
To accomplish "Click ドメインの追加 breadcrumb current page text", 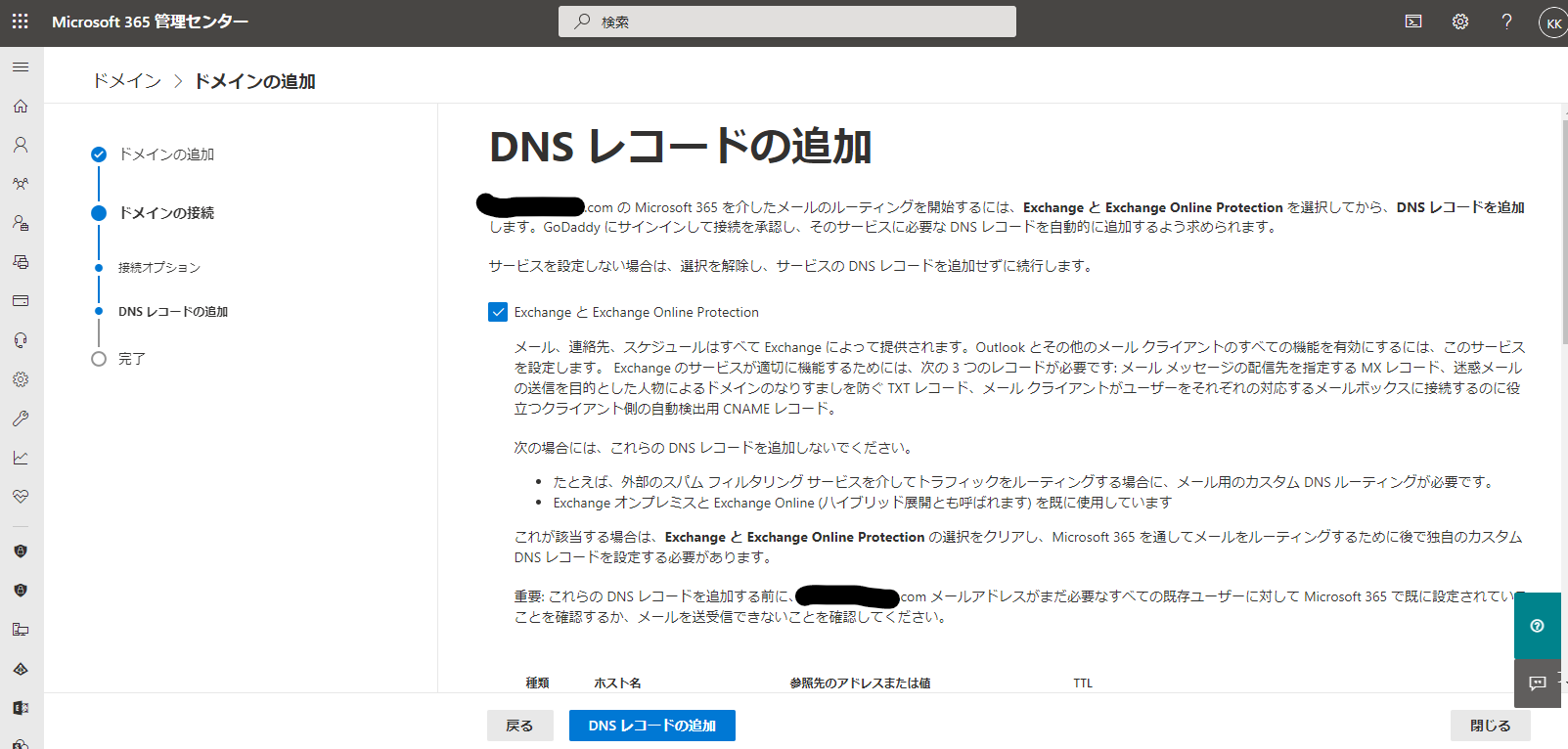I will (x=254, y=81).
